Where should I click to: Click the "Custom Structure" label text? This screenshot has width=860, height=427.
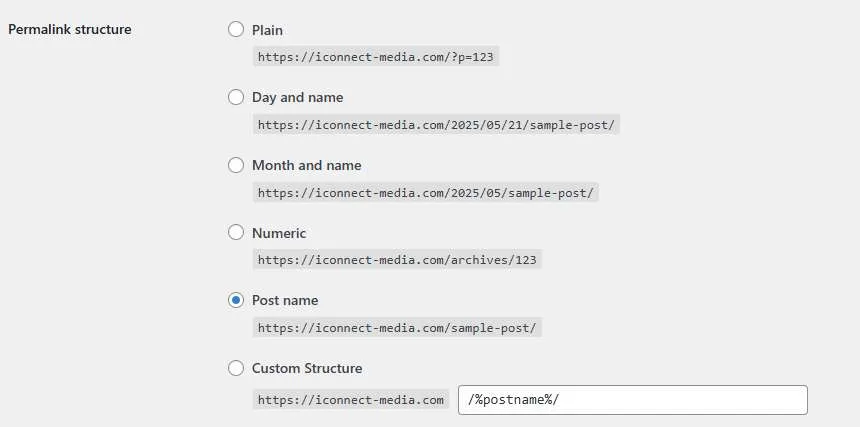(x=307, y=368)
